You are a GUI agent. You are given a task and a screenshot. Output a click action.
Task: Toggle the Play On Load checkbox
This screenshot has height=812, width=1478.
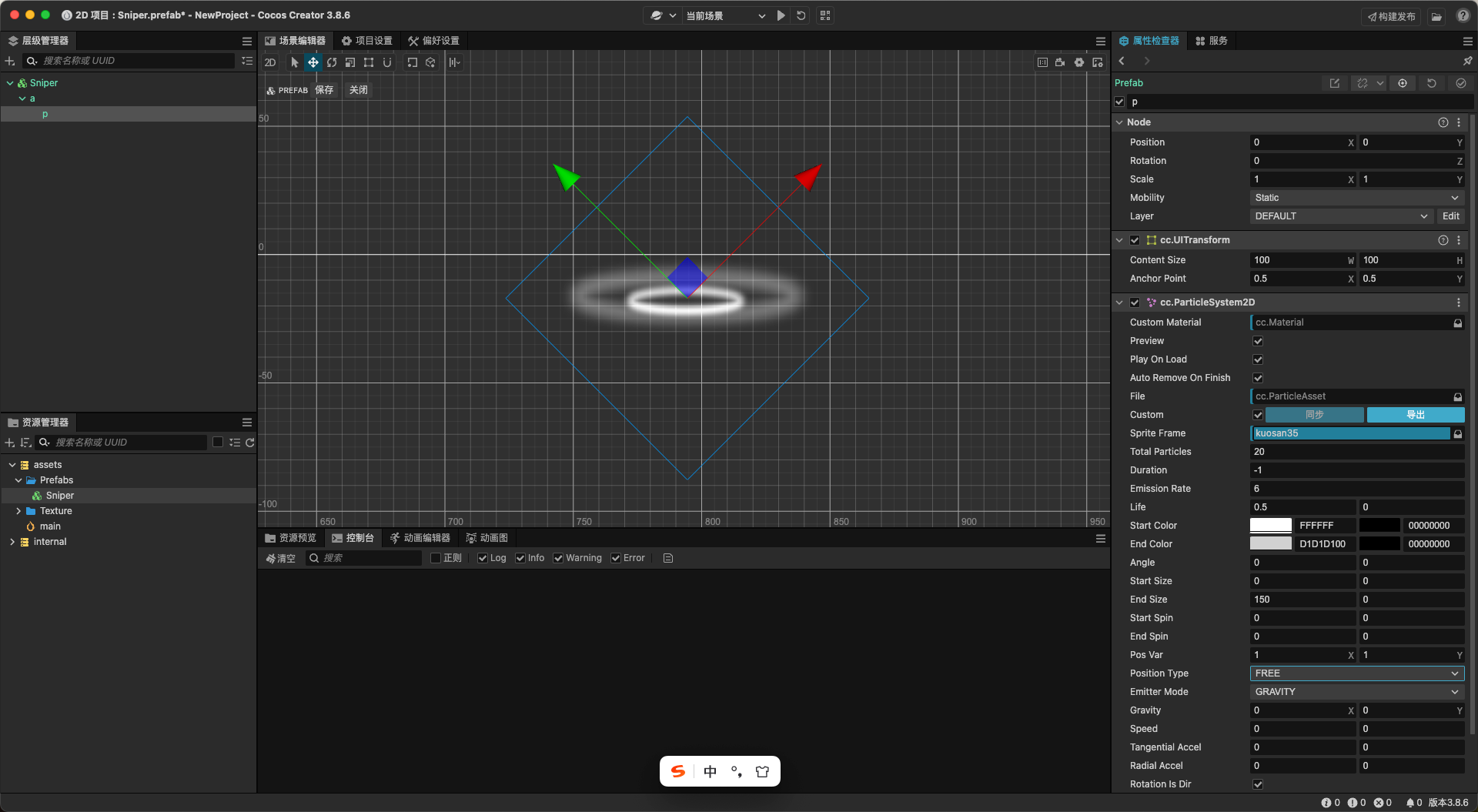click(1258, 359)
